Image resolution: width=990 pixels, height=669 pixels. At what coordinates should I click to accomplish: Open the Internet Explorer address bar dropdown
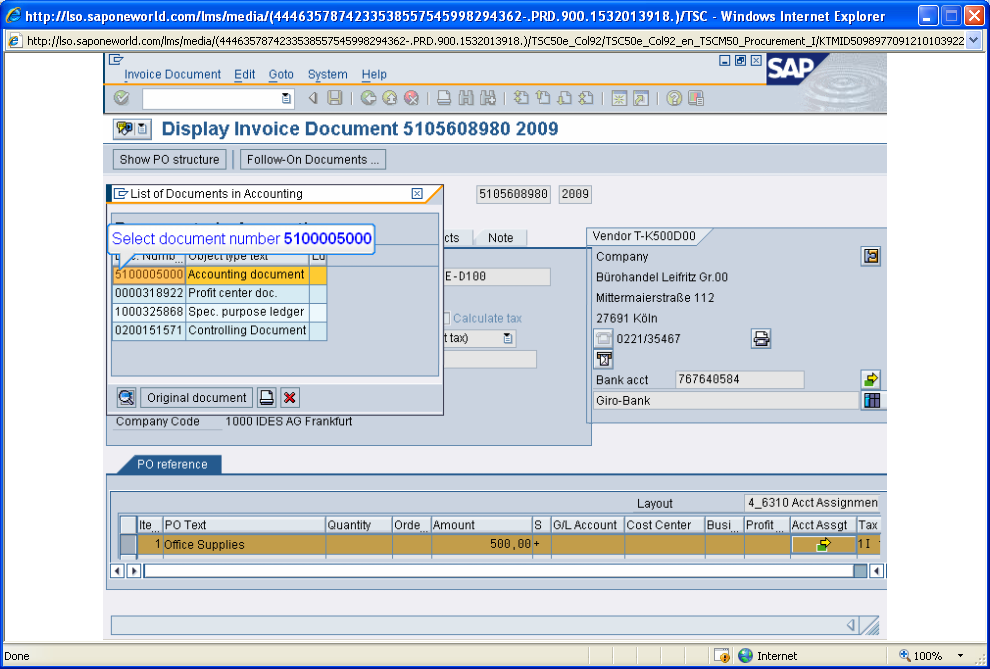pos(973,41)
